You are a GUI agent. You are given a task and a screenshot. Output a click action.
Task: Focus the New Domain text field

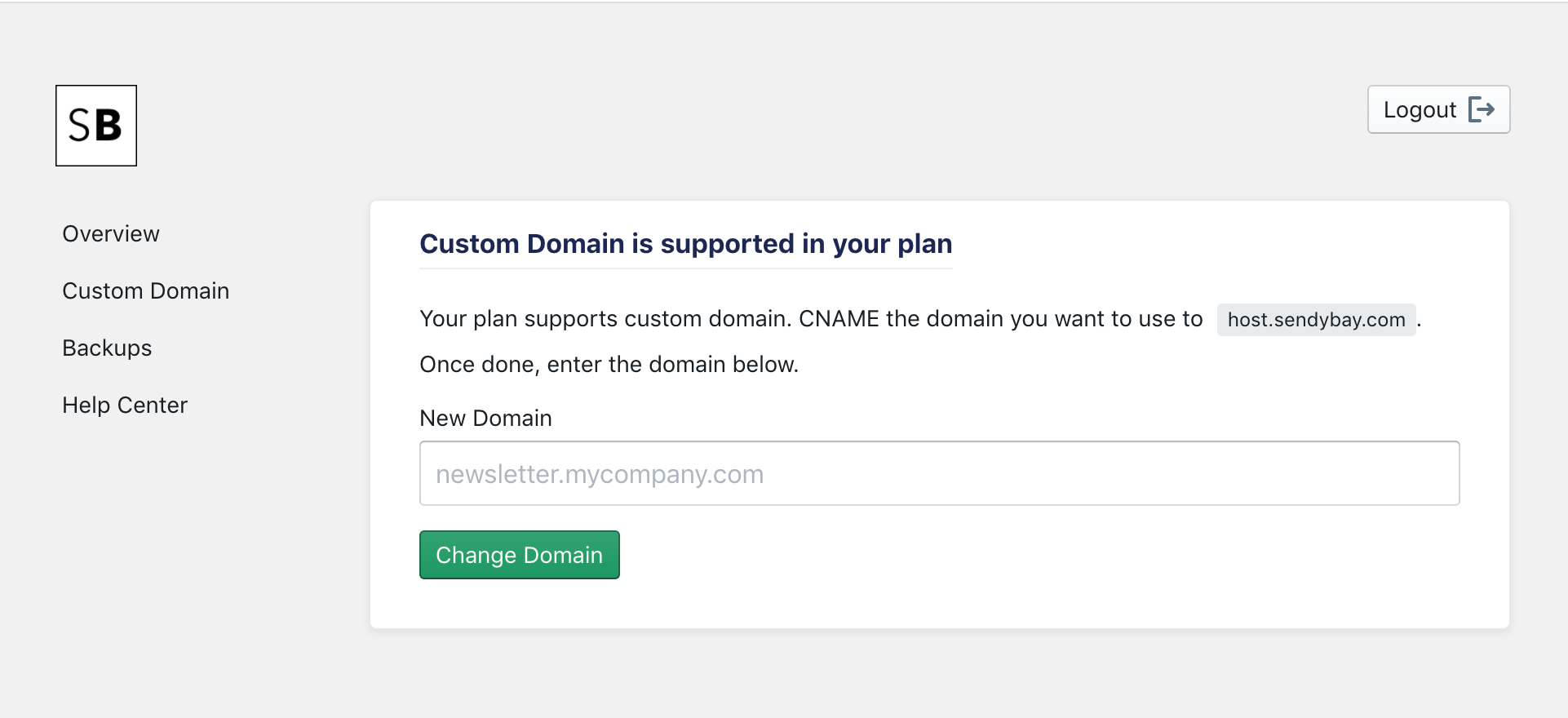[940, 473]
